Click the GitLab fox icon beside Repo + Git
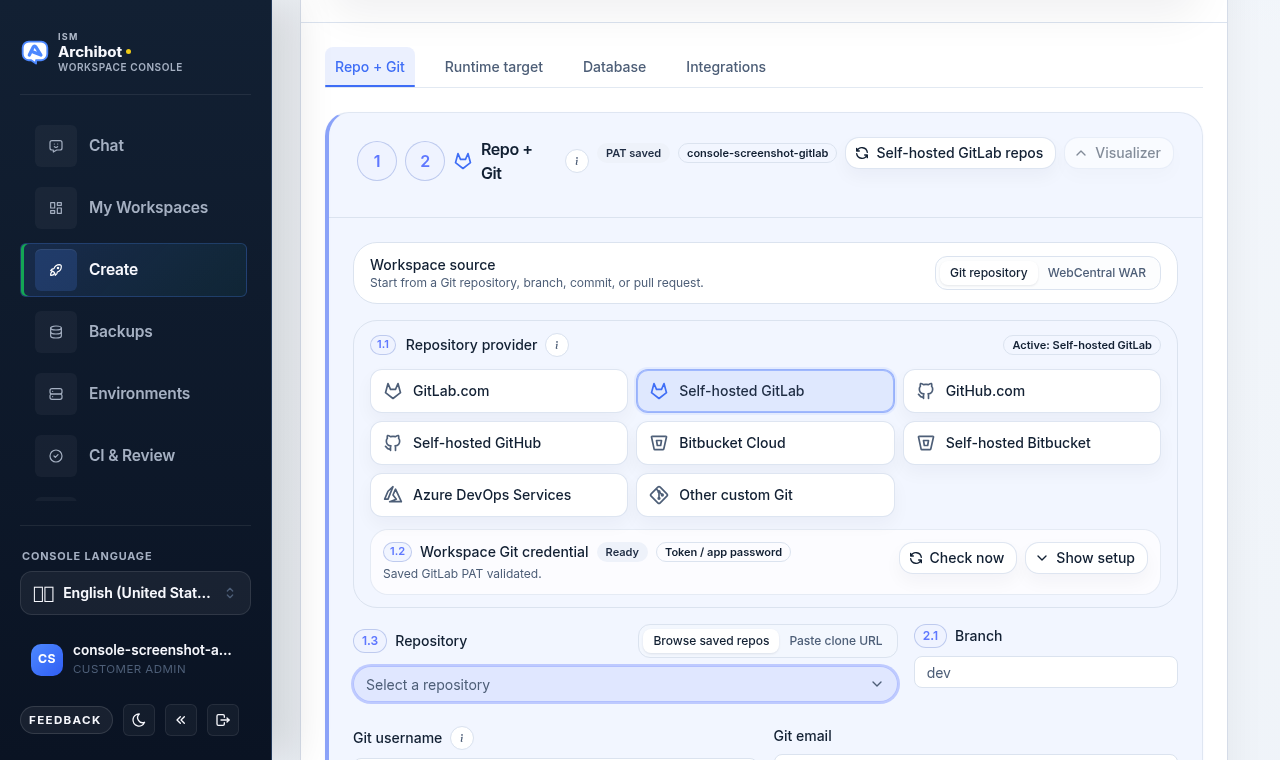 (463, 161)
